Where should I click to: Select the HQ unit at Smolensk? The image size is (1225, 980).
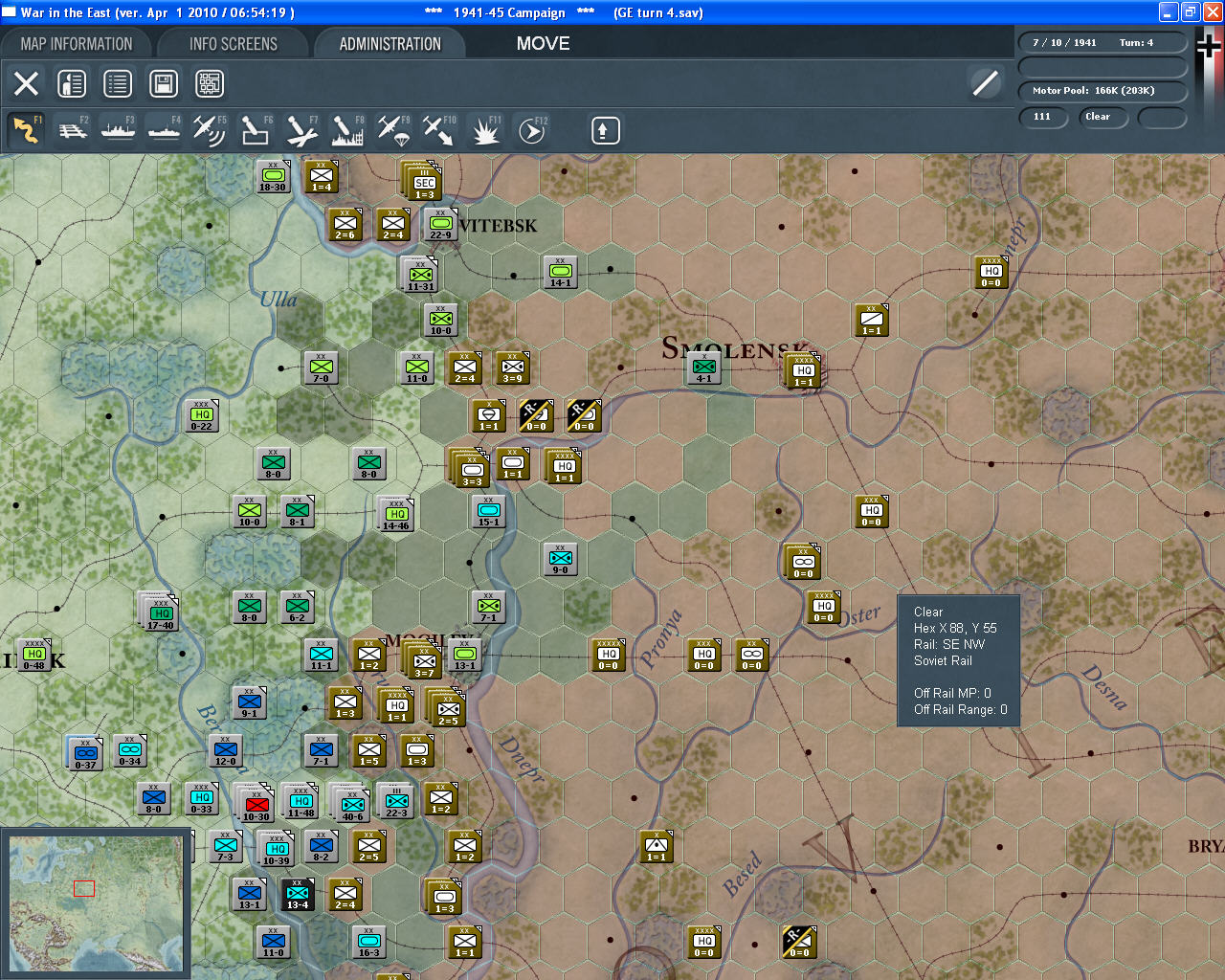click(x=803, y=371)
